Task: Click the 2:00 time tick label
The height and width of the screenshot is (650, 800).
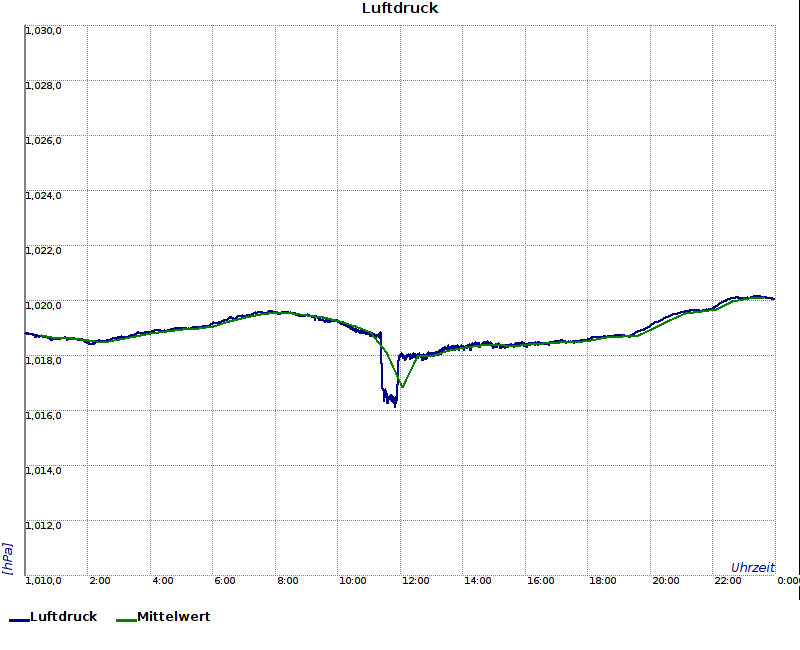Action: (99, 581)
